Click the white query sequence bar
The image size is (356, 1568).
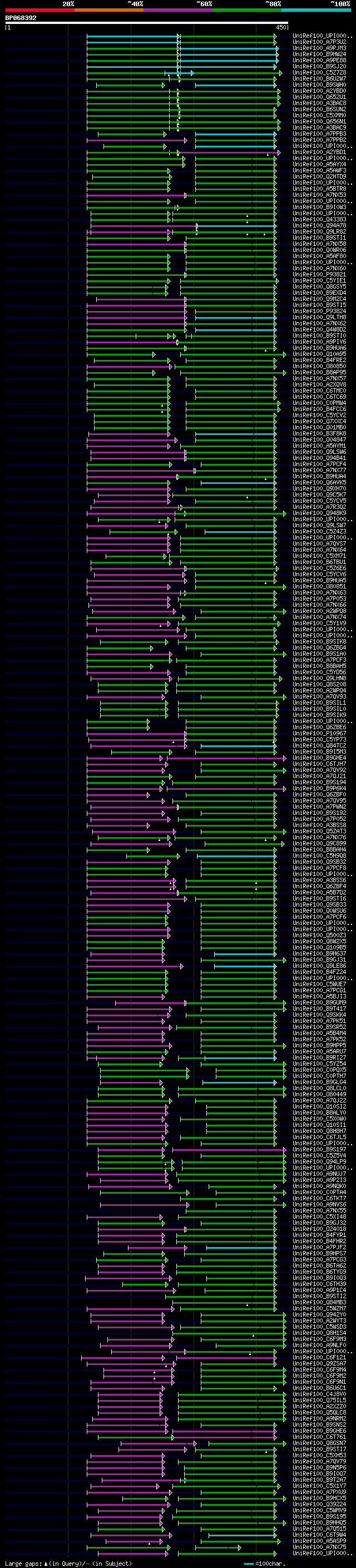coord(147,22)
